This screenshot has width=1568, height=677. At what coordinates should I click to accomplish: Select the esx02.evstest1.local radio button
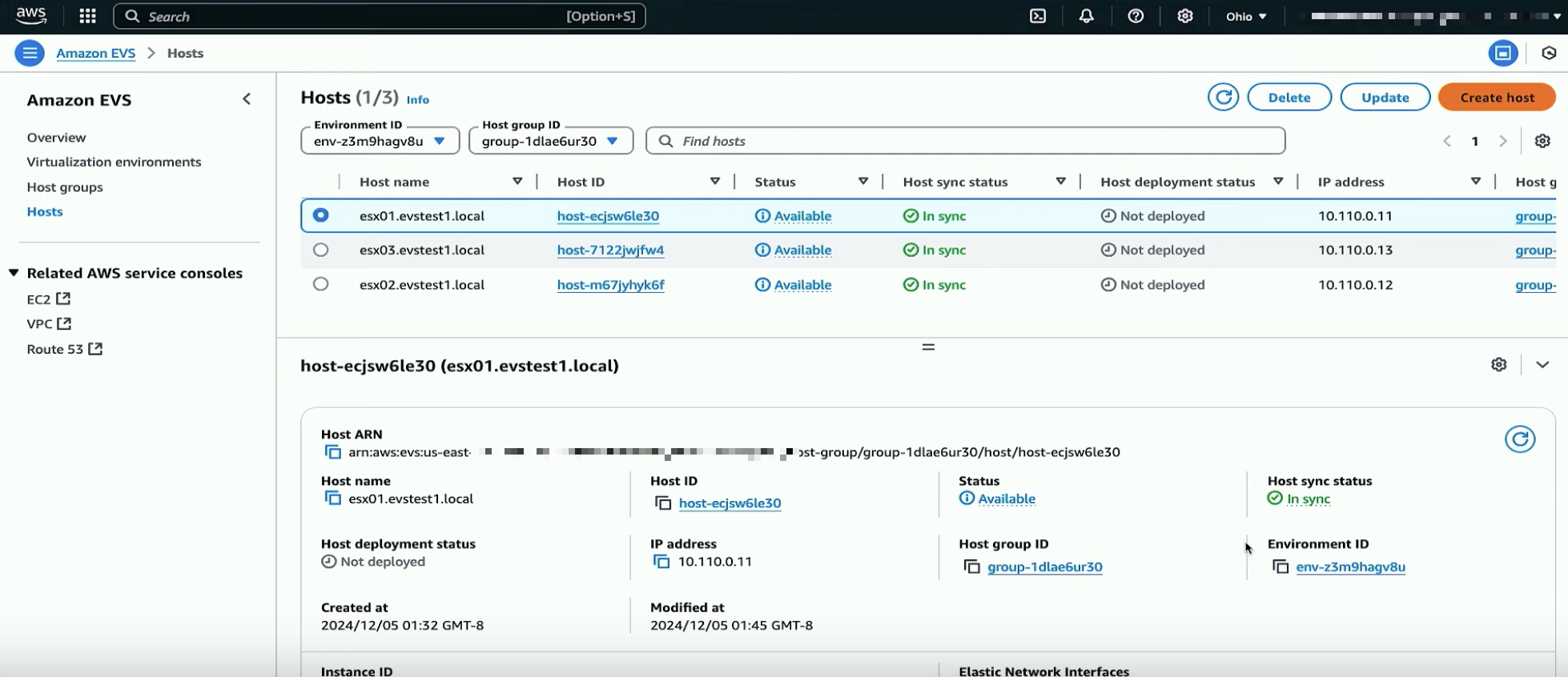[320, 284]
